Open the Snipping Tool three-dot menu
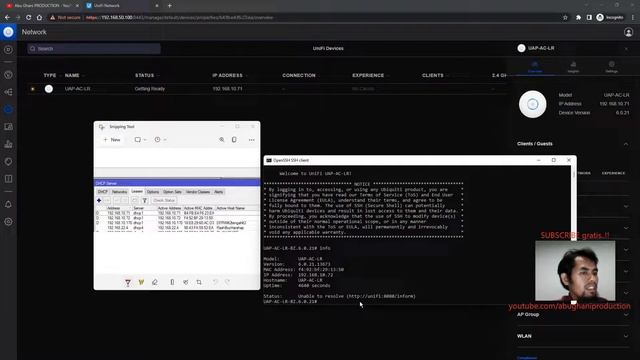640x360 pixels. click(251, 140)
